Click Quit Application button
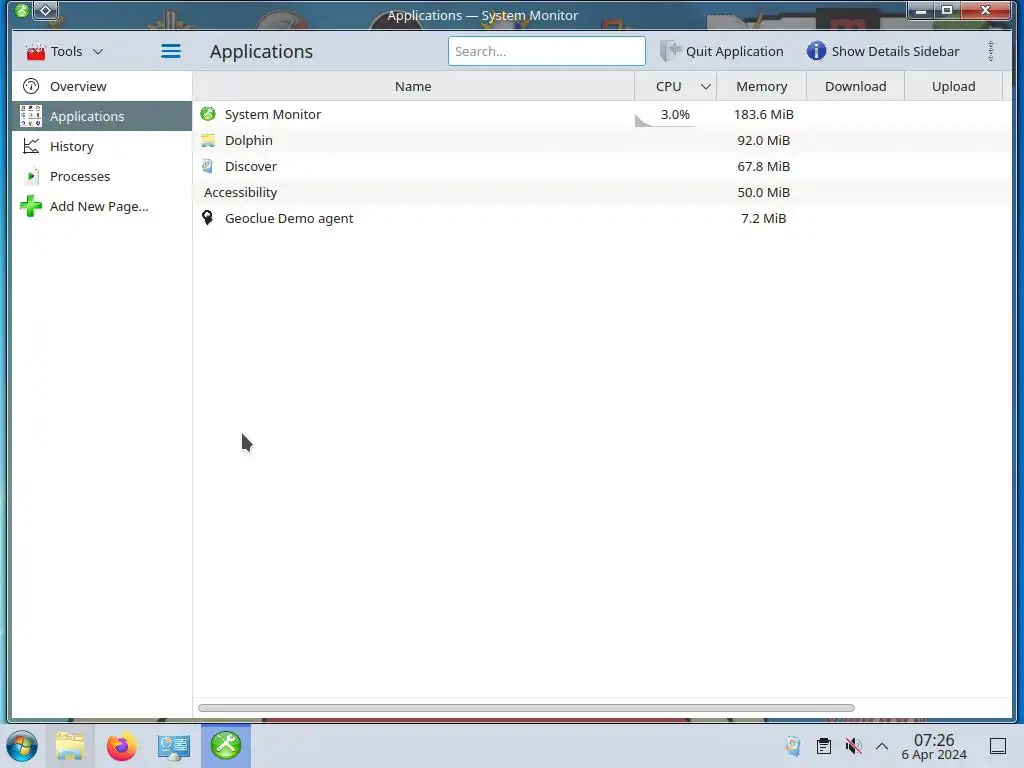Screen dimensions: 1024x768 [721, 51]
